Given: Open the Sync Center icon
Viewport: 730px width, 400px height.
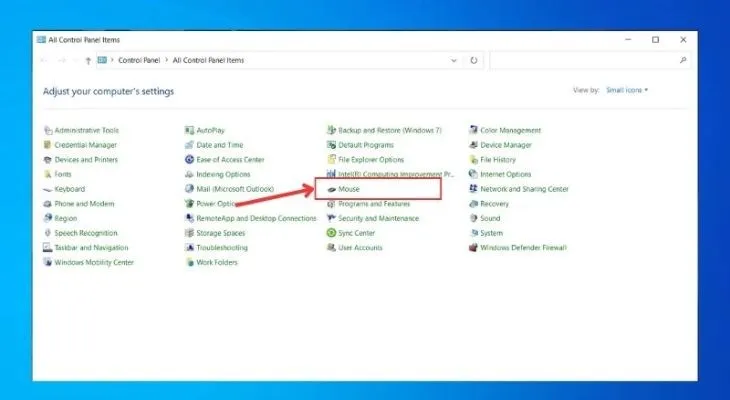Looking at the screenshot, I should click(x=331, y=233).
